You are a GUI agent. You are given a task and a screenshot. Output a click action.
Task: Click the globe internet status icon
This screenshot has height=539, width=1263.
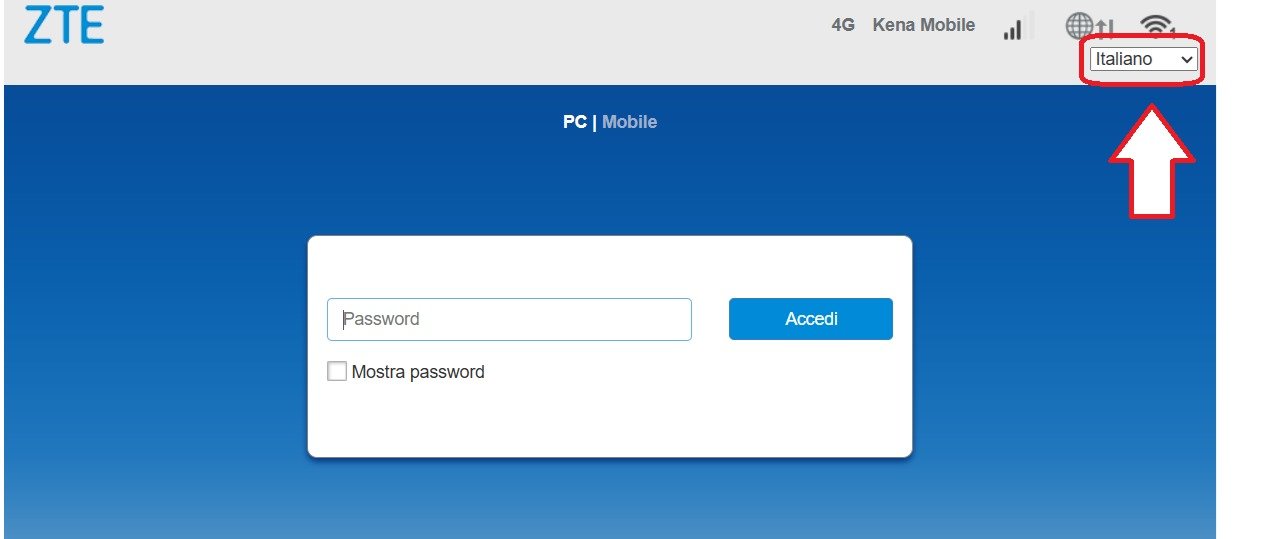click(1079, 26)
